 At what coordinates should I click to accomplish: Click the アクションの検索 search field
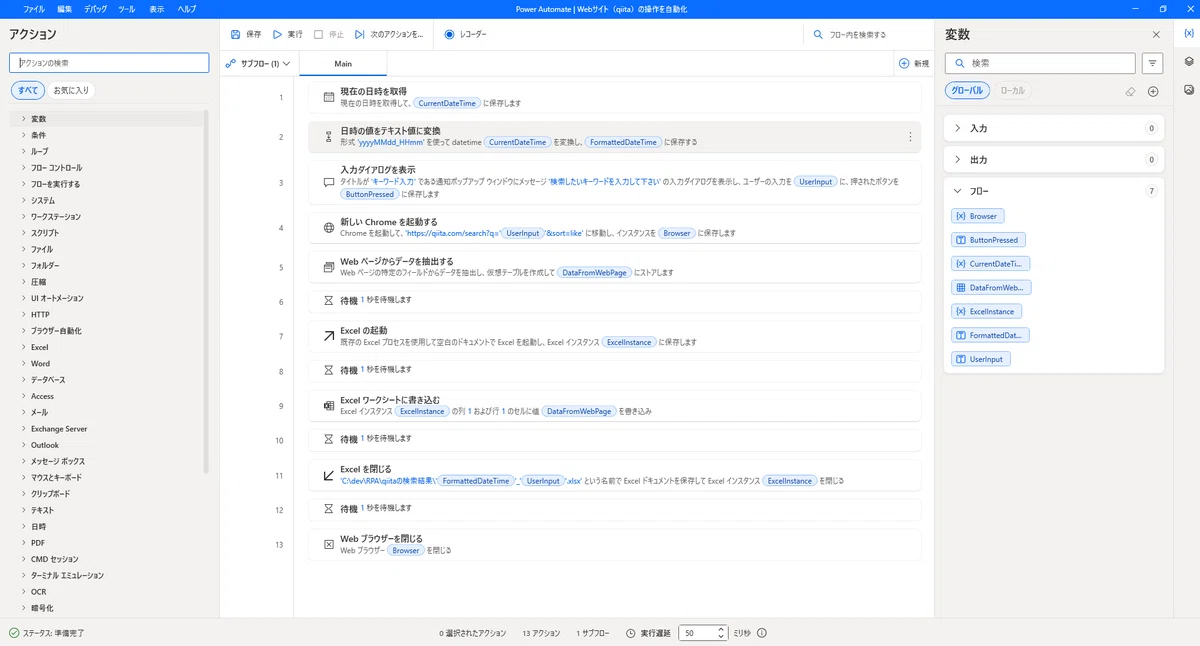coord(109,63)
